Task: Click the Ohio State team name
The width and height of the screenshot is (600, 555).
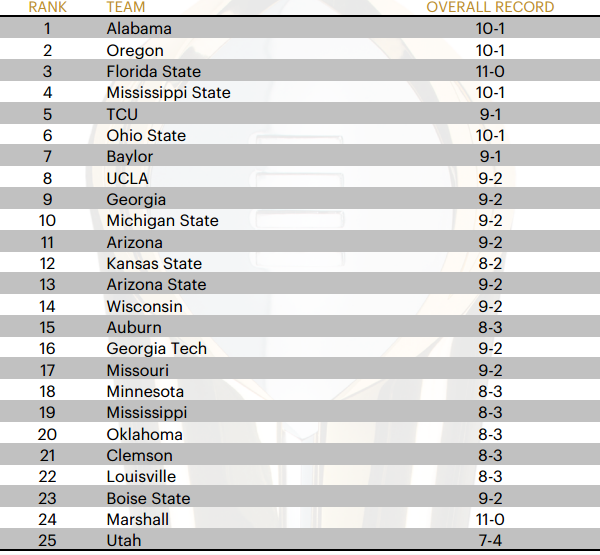Action: click(146, 135)
